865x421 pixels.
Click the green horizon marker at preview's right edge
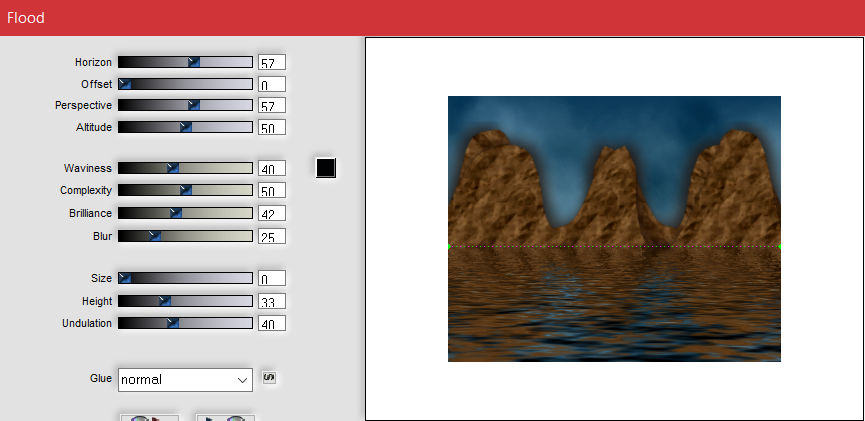(x=779, y=246)
